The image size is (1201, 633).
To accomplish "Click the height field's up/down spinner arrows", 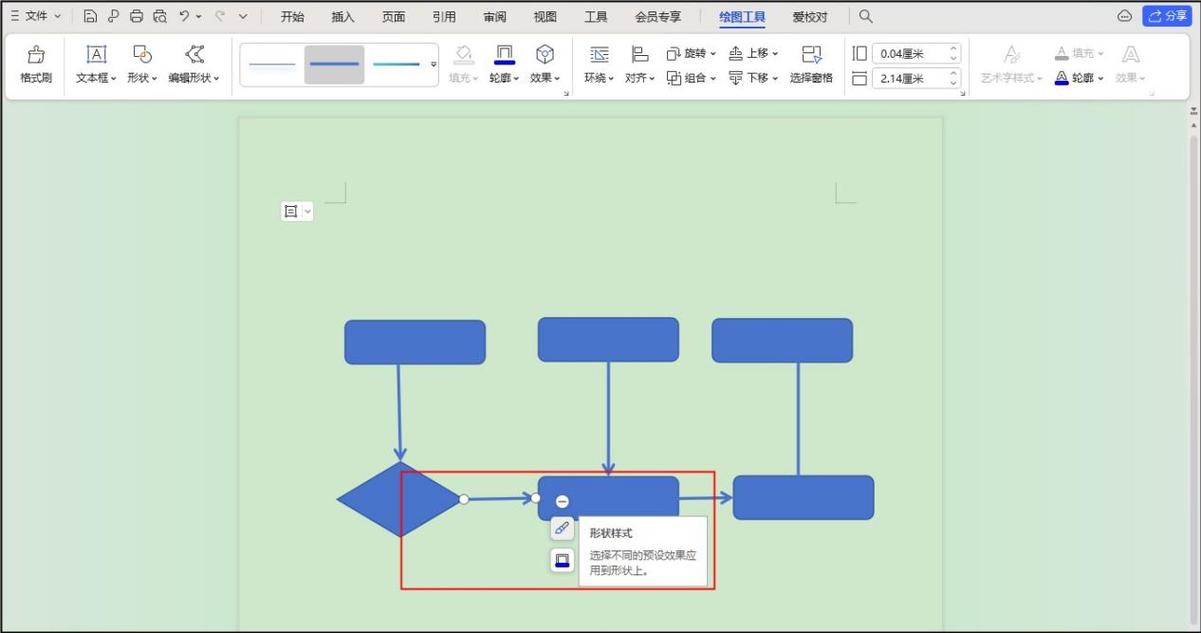I will [953, 53].
